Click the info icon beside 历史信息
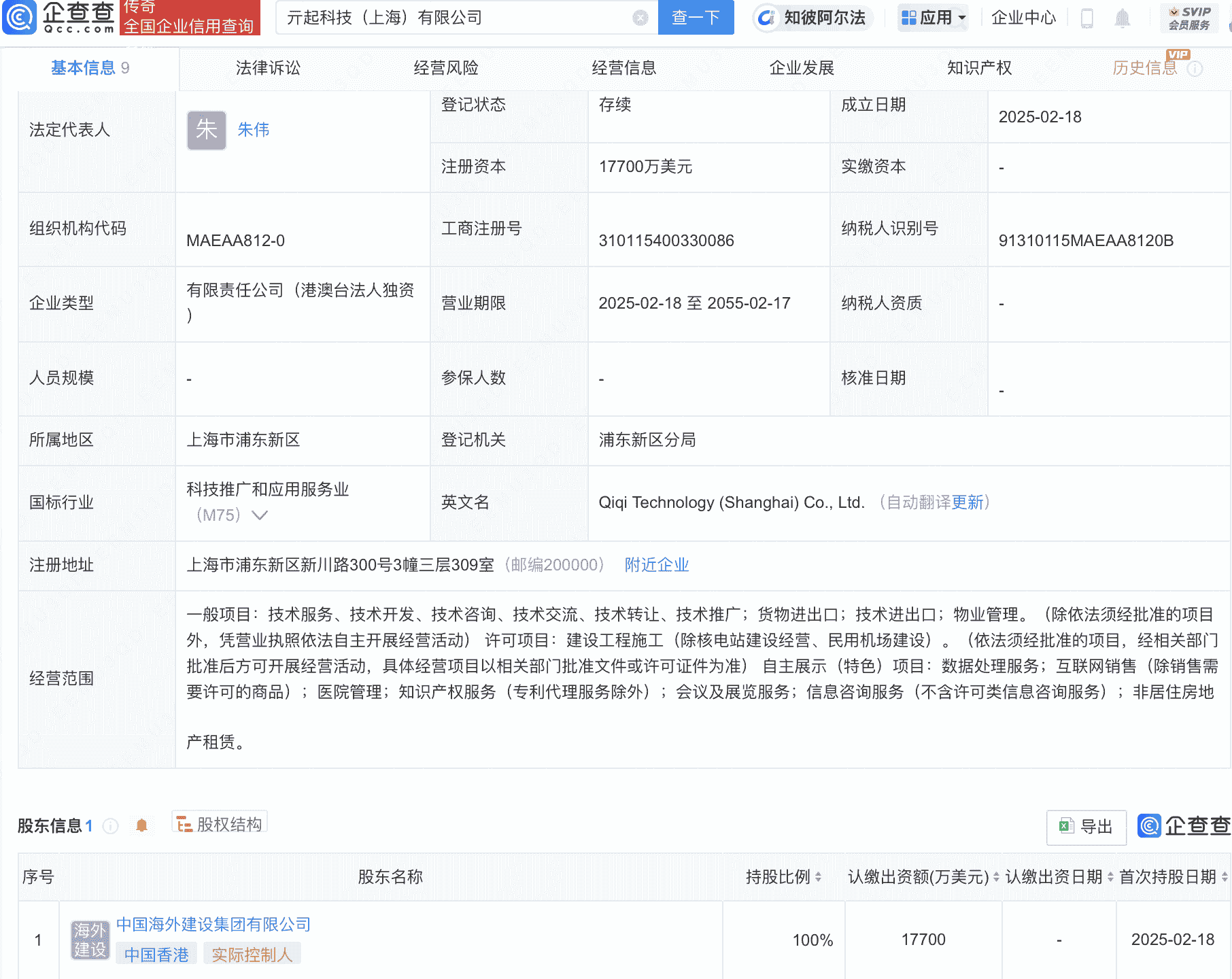Viewport: 1232px width, 979px height. tap(1196, 68)
